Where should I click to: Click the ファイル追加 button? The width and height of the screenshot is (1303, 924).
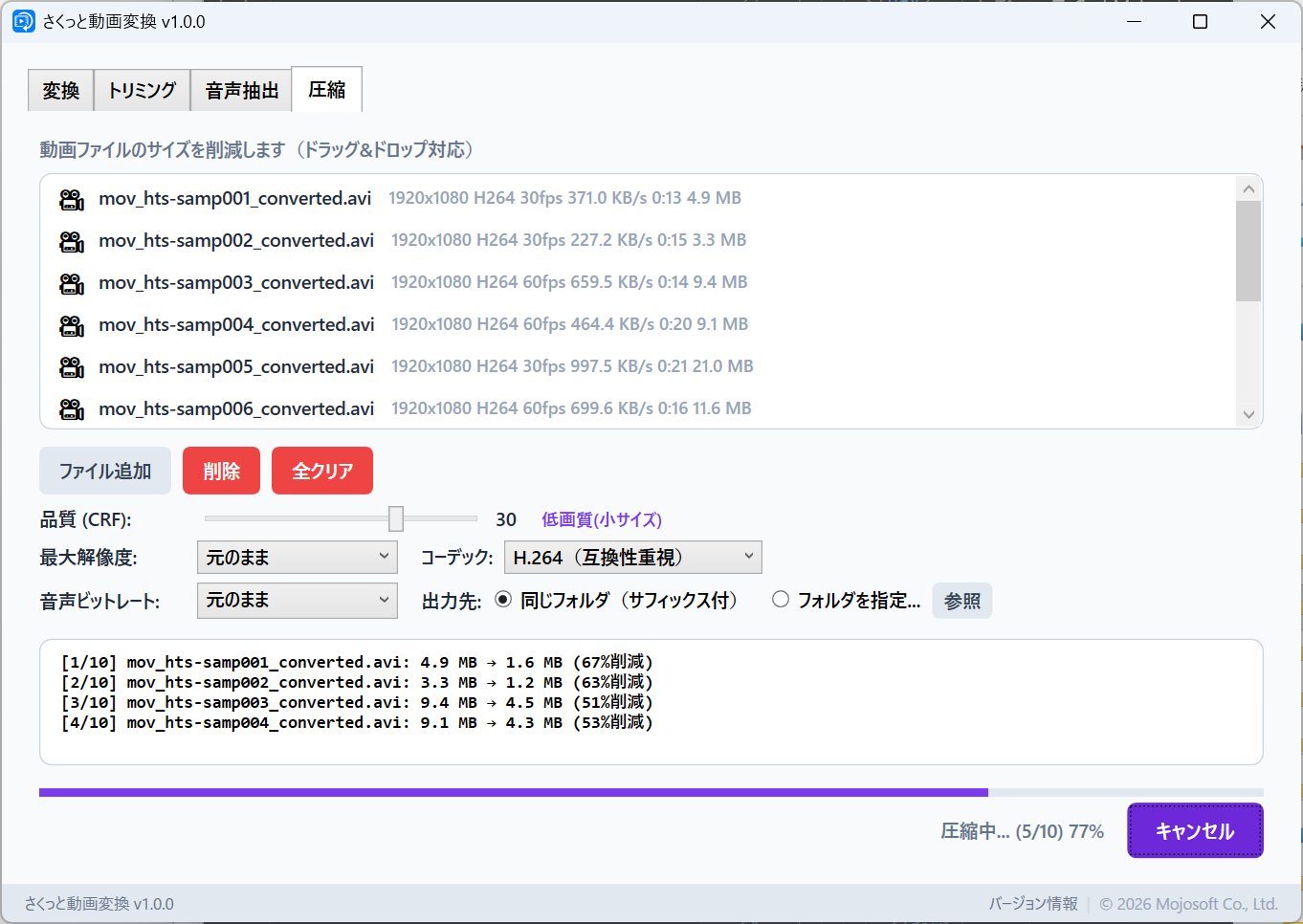[x=105, y=471]
